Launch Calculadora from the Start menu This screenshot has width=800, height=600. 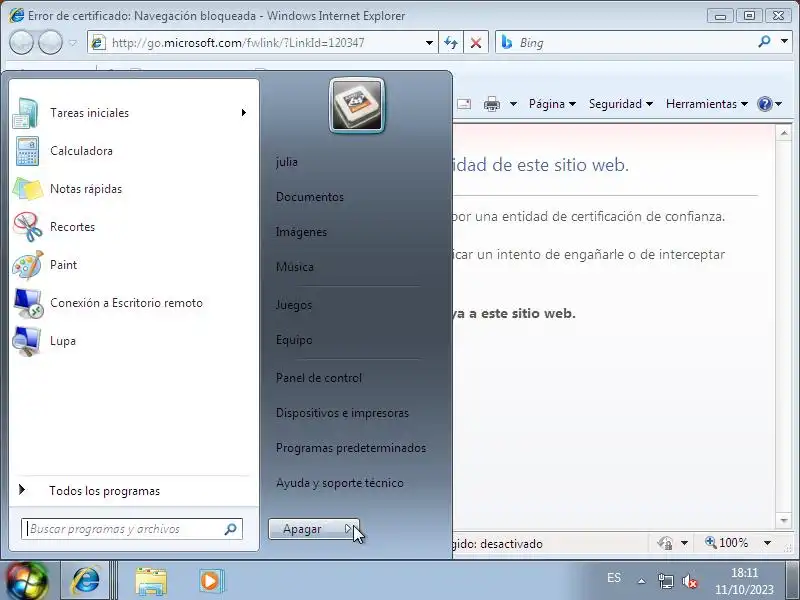tap(132, 151)
